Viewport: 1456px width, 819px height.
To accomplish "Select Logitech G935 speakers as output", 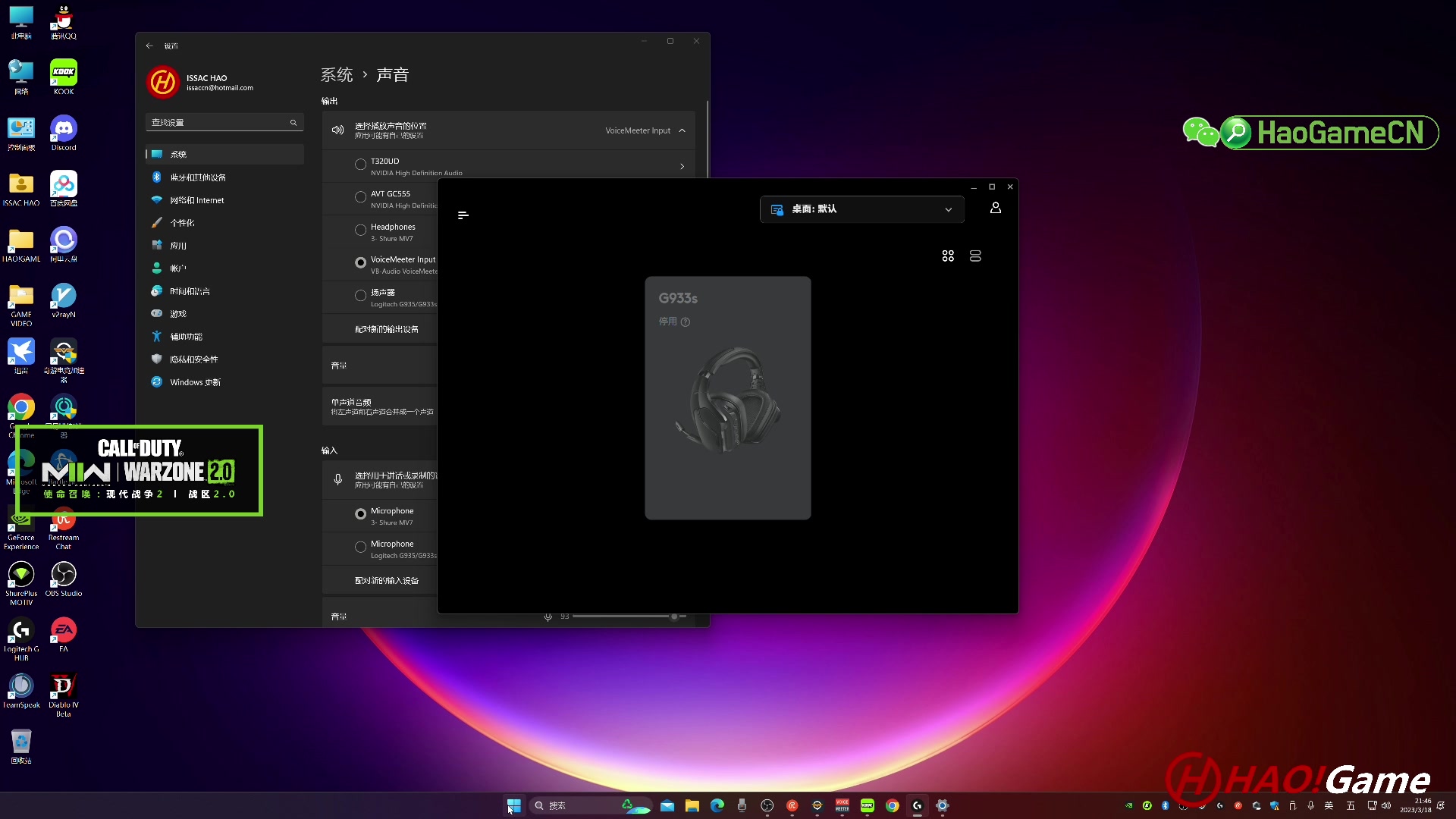I will 360,296.
